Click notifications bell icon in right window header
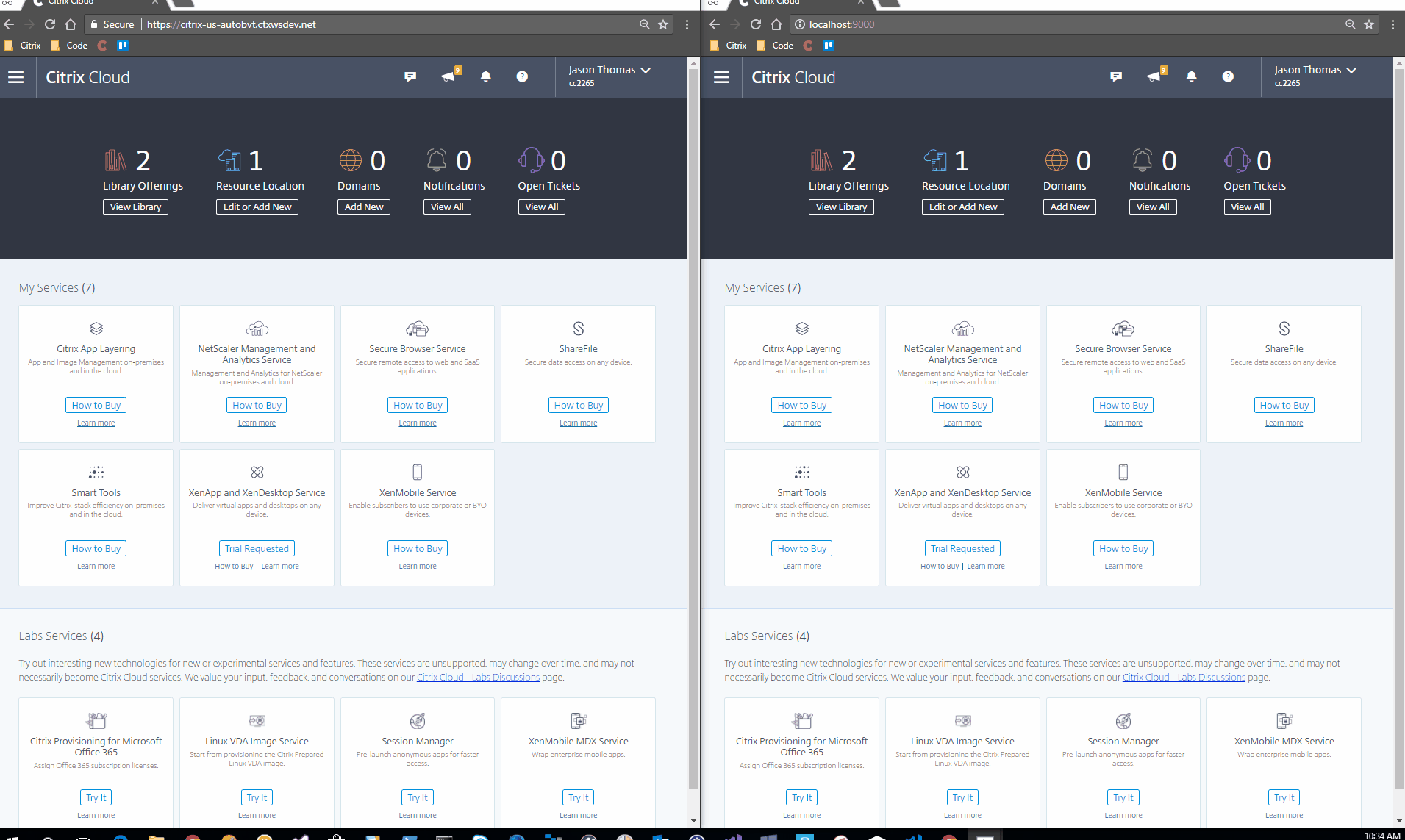 [1192, 76]
